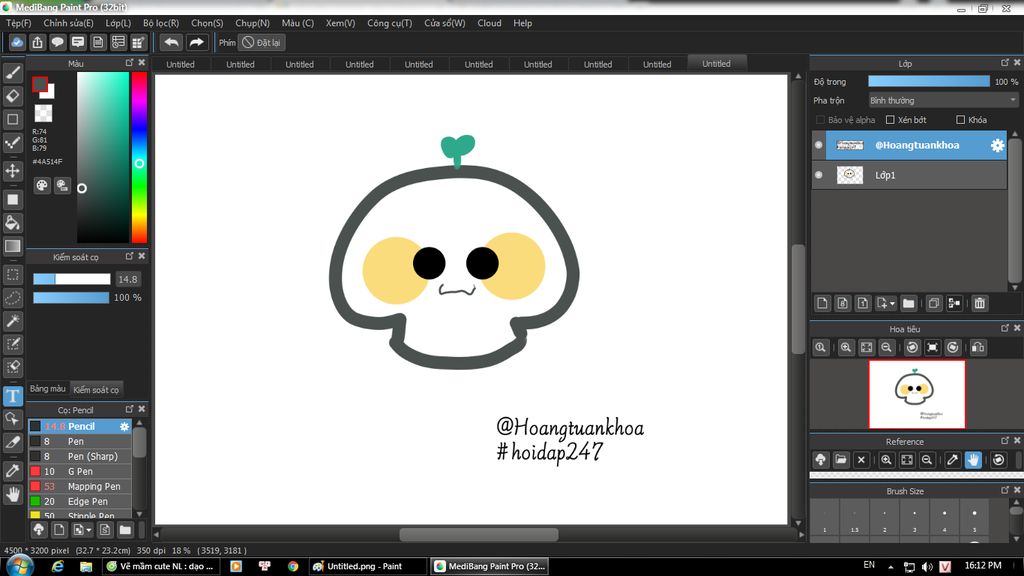Show hidden icons in system tray
1024x576 pixels.
pos(891,566)
